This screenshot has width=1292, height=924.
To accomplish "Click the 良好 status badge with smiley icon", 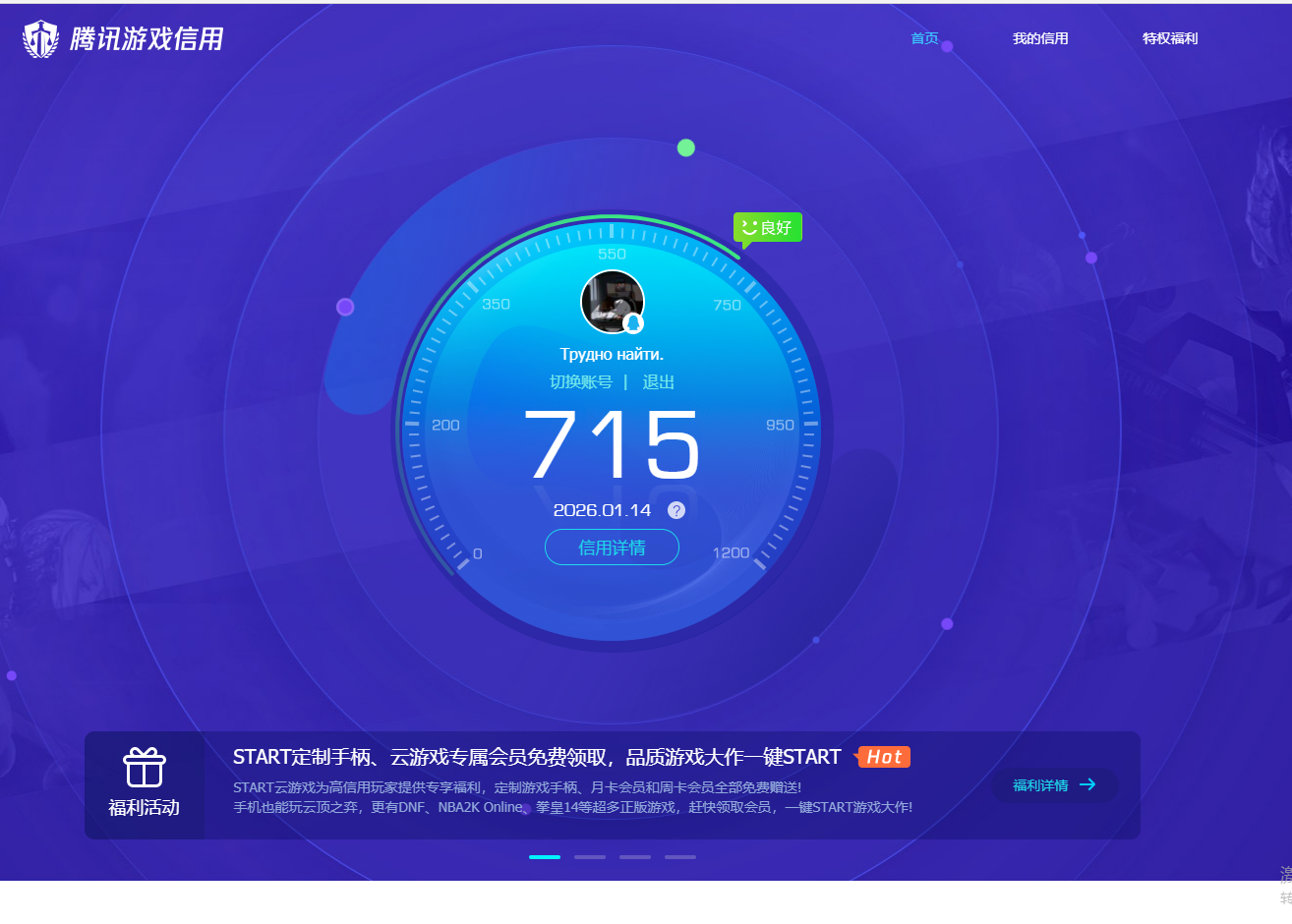I will tap(767, 227).
